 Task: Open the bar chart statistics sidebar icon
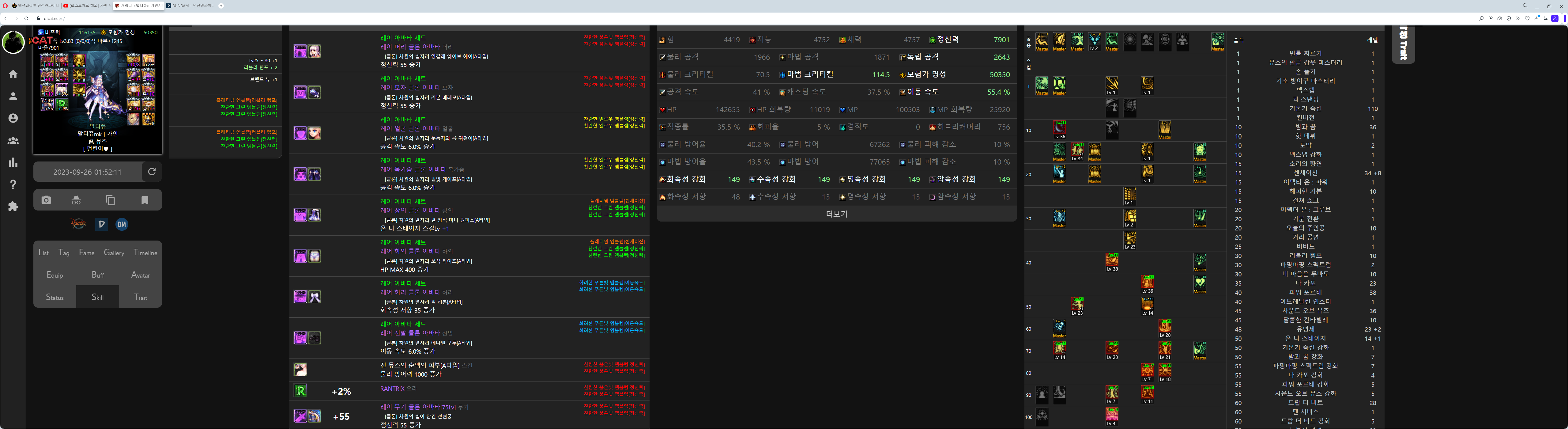click(13, 162)
